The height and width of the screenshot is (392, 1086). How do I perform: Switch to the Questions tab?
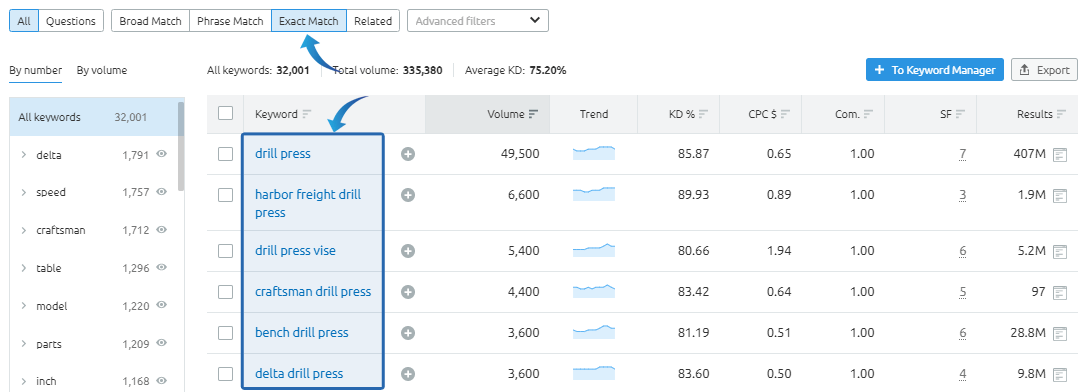71,21
